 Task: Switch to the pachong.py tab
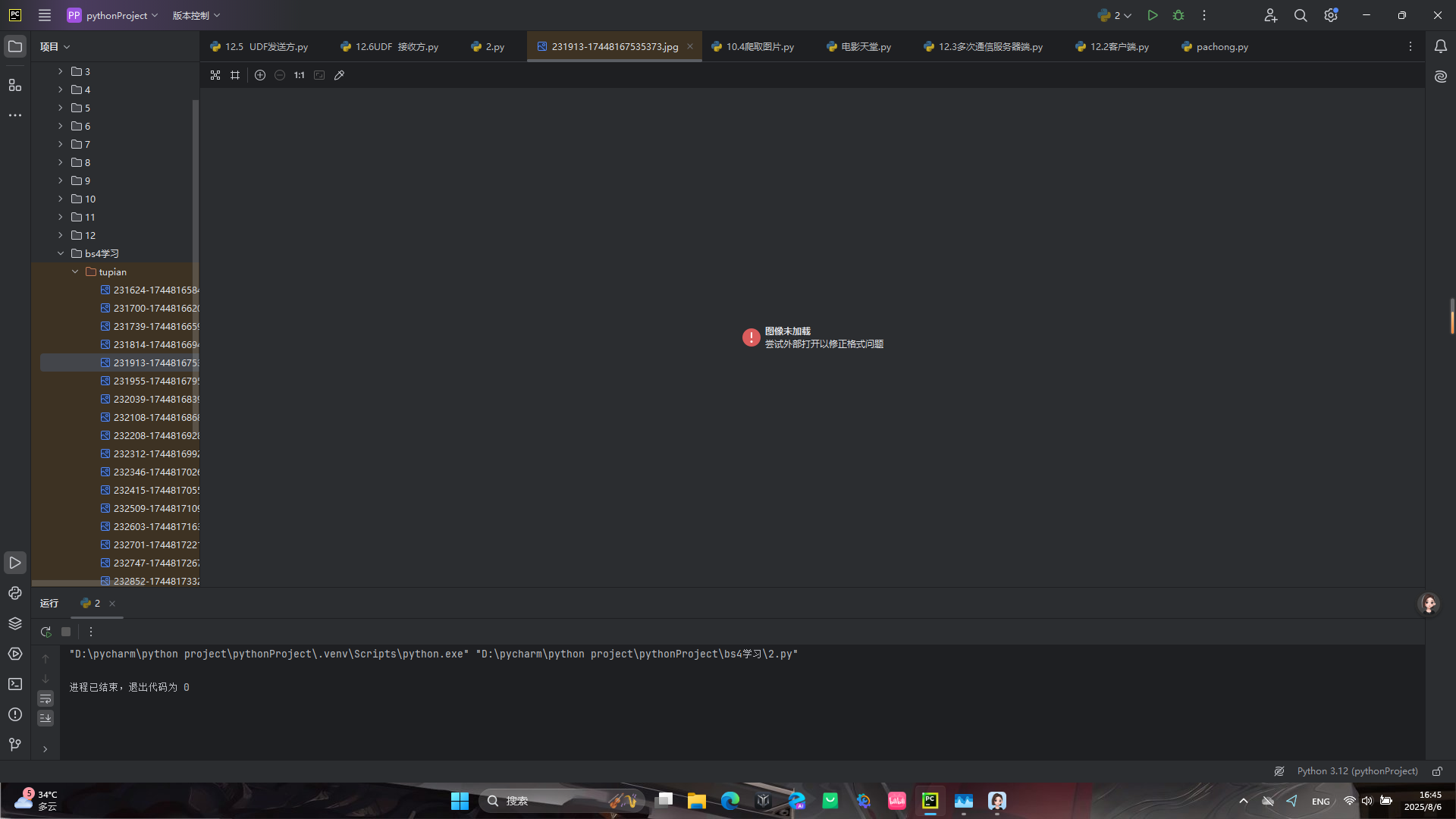tap(1221, 47)
